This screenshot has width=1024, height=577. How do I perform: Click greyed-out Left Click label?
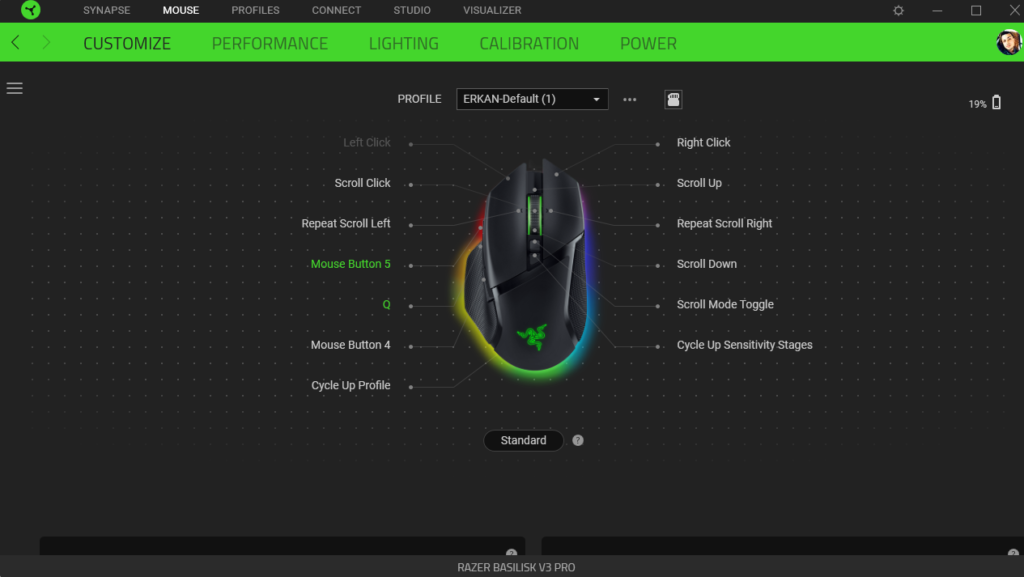pos(367,142)
